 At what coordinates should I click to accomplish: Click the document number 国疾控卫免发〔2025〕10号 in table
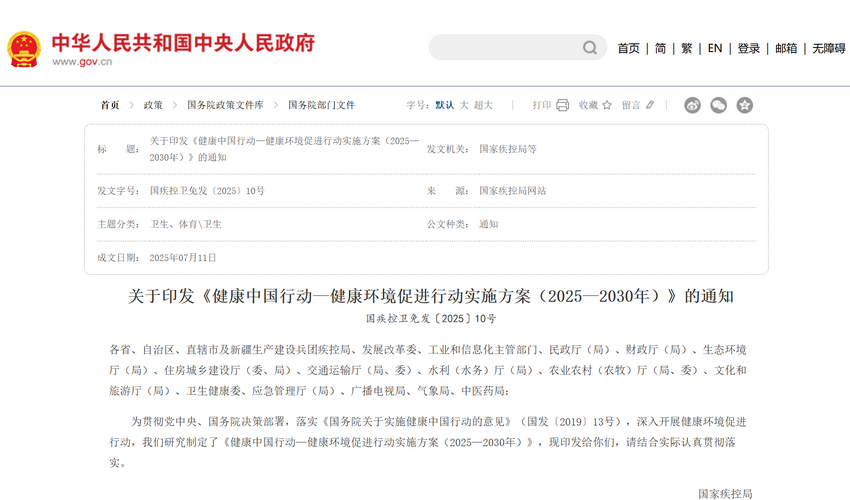pyautogui.click(x=207, y=191)
